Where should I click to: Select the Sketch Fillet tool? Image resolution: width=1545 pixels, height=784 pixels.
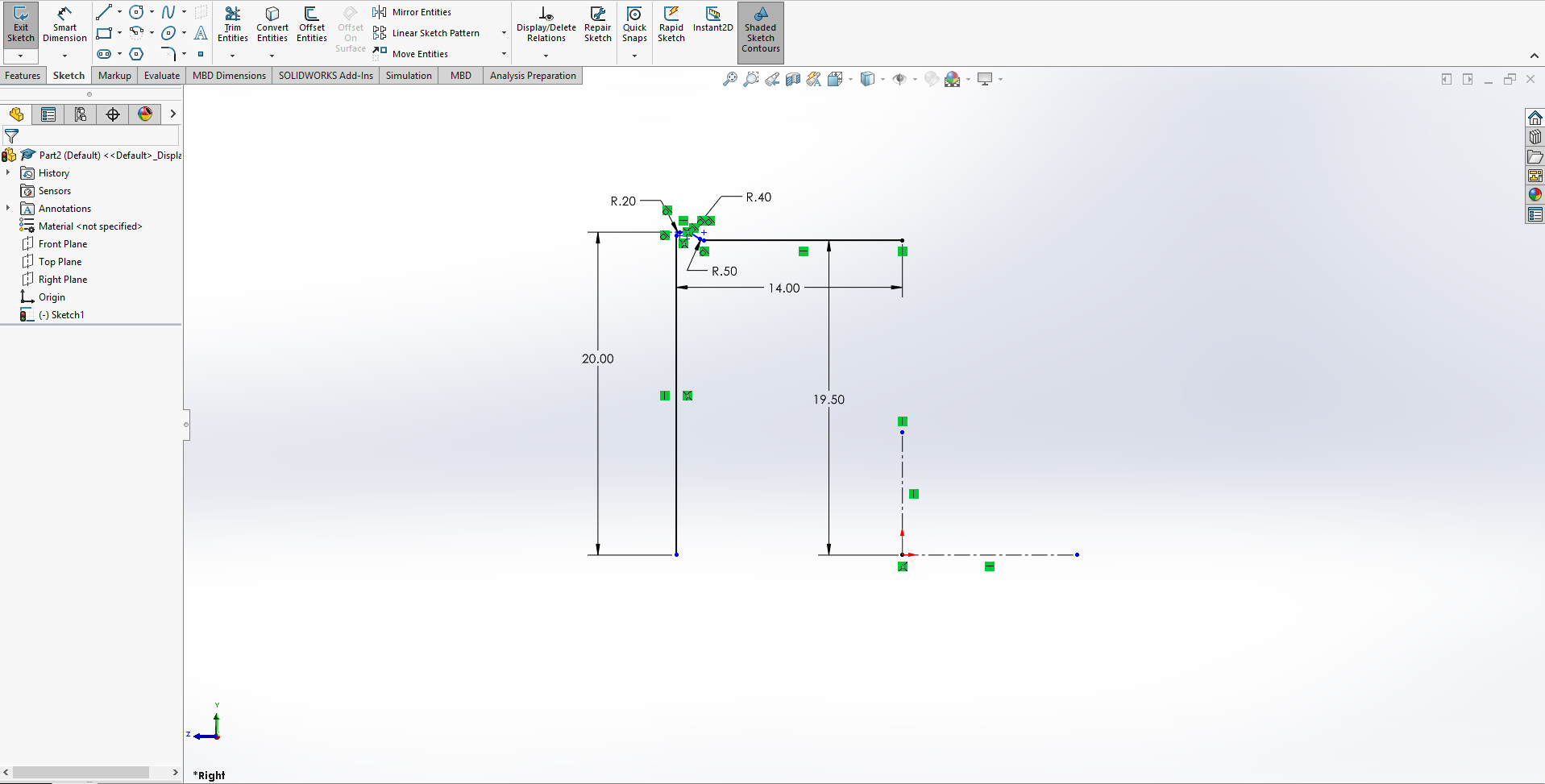168,54
